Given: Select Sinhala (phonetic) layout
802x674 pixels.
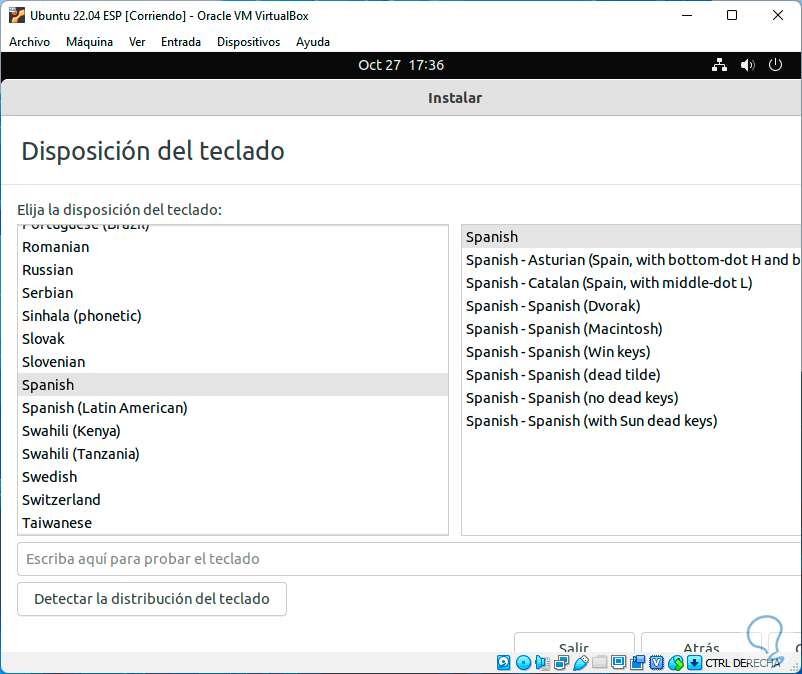Looking at the screenshot, I should tap(233, 316).
